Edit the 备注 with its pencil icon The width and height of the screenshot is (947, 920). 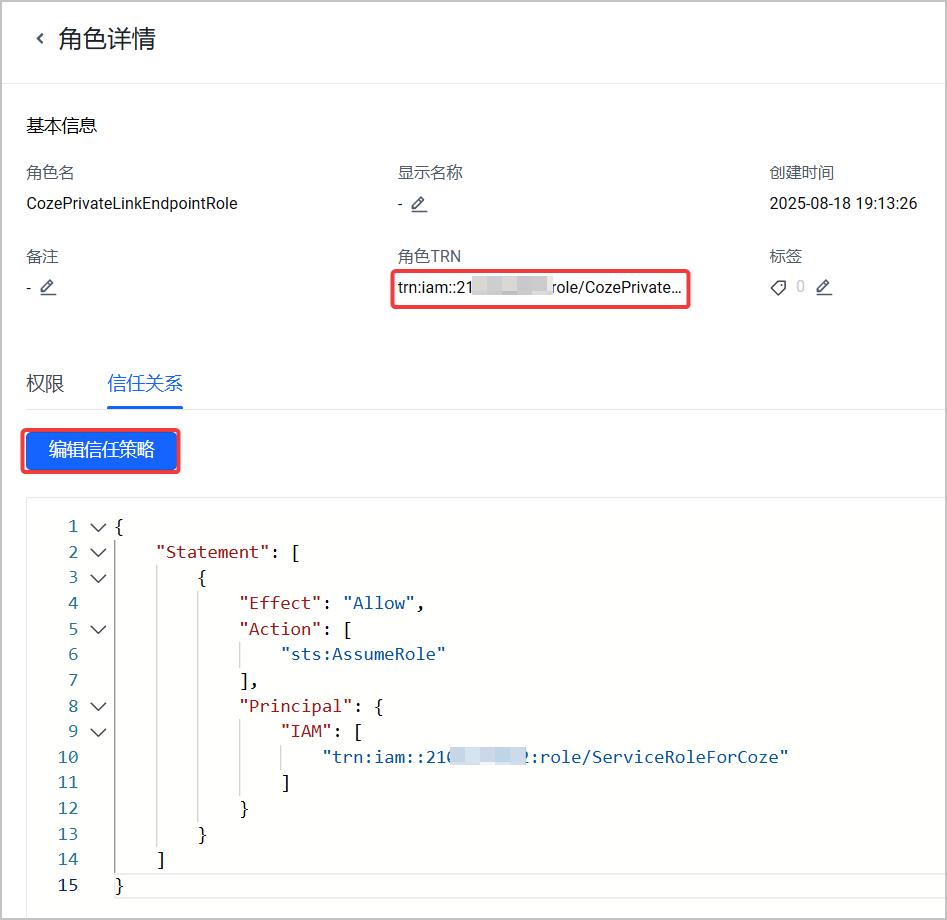coord(48,288)
